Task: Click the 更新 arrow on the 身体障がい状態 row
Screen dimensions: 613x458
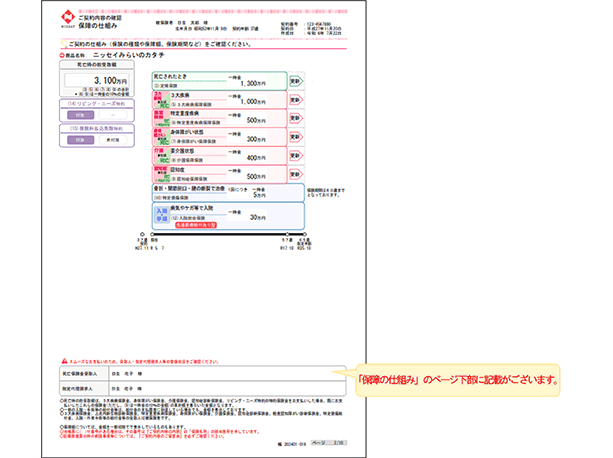Action: tap(296, 137)
